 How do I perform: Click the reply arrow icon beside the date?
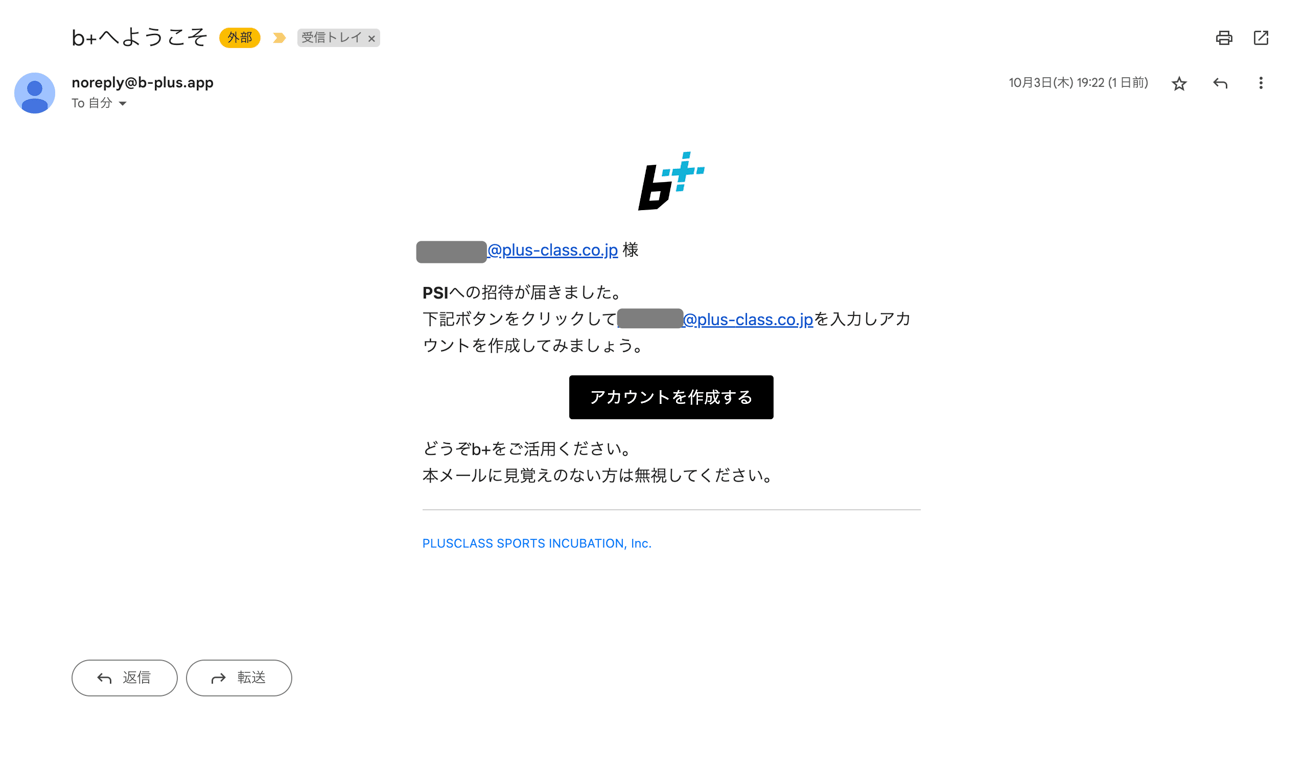tap(1220, 84)
